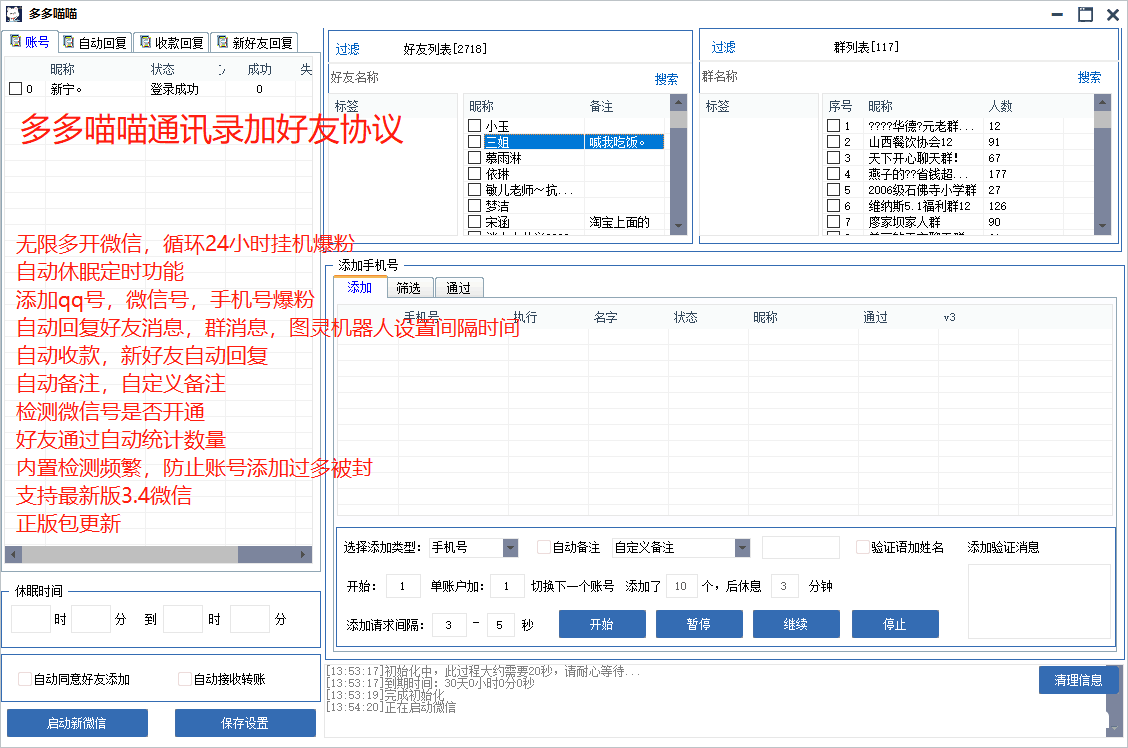Click 搜索 for friend name
The image size is (1128, 748).
click(x=666, y=79)
